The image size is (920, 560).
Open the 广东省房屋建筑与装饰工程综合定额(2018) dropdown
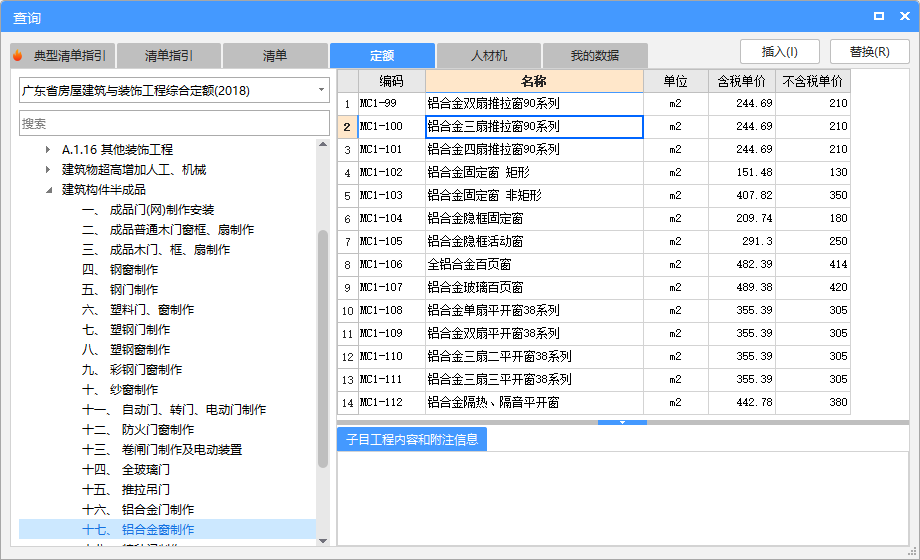(174, 90)
